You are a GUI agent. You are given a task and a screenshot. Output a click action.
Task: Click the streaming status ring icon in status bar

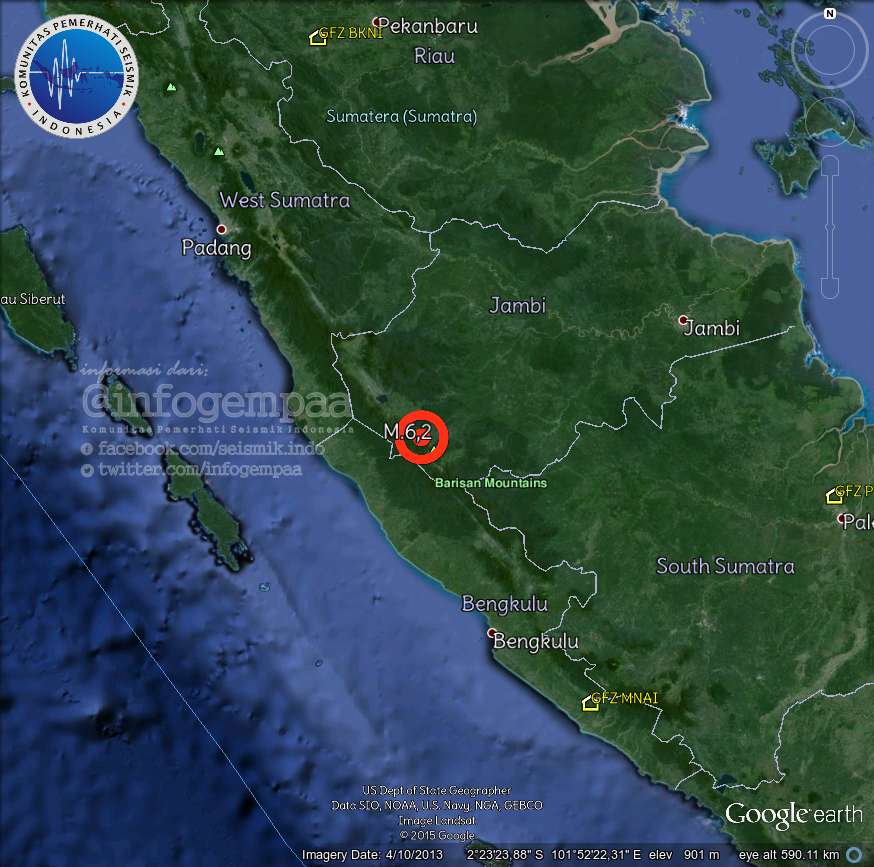point(854,854)
